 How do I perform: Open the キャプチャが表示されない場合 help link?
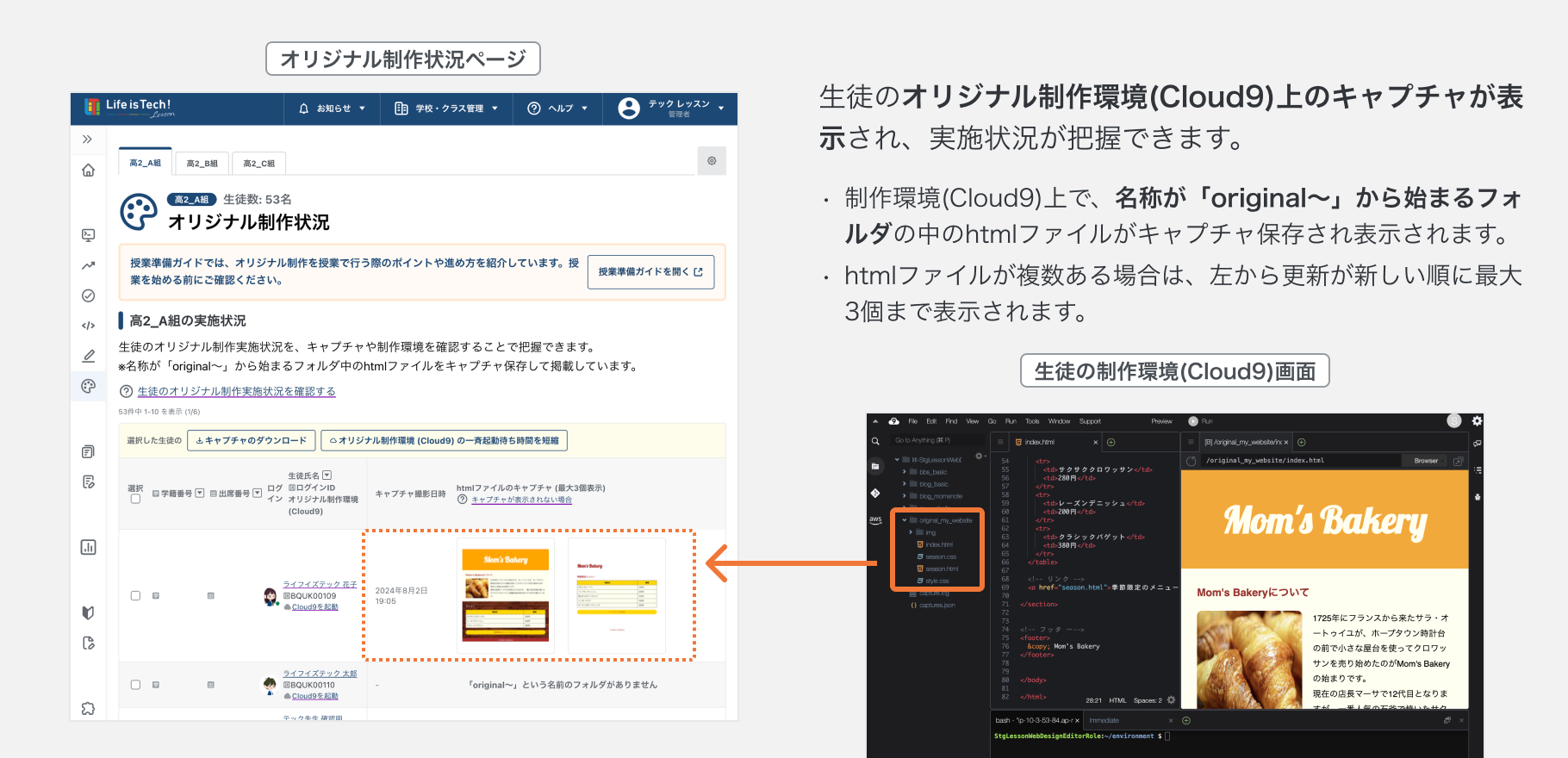(x=521, y=500)
